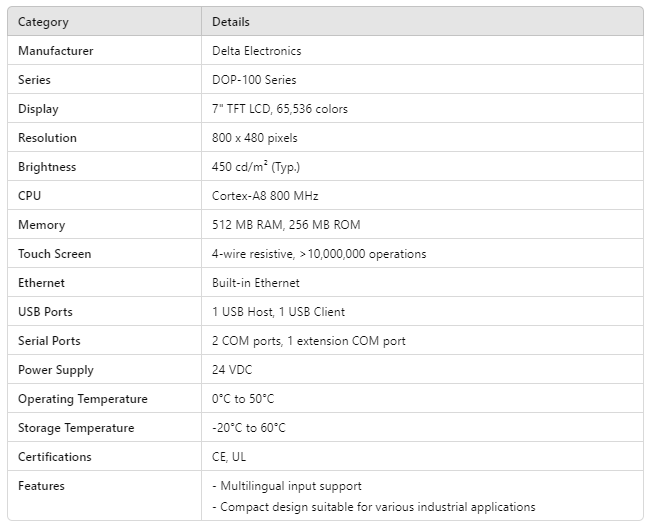This screenshot has height=528, width=651.
Task: Select the DOP-100 Series value
Action: (254, 80)
